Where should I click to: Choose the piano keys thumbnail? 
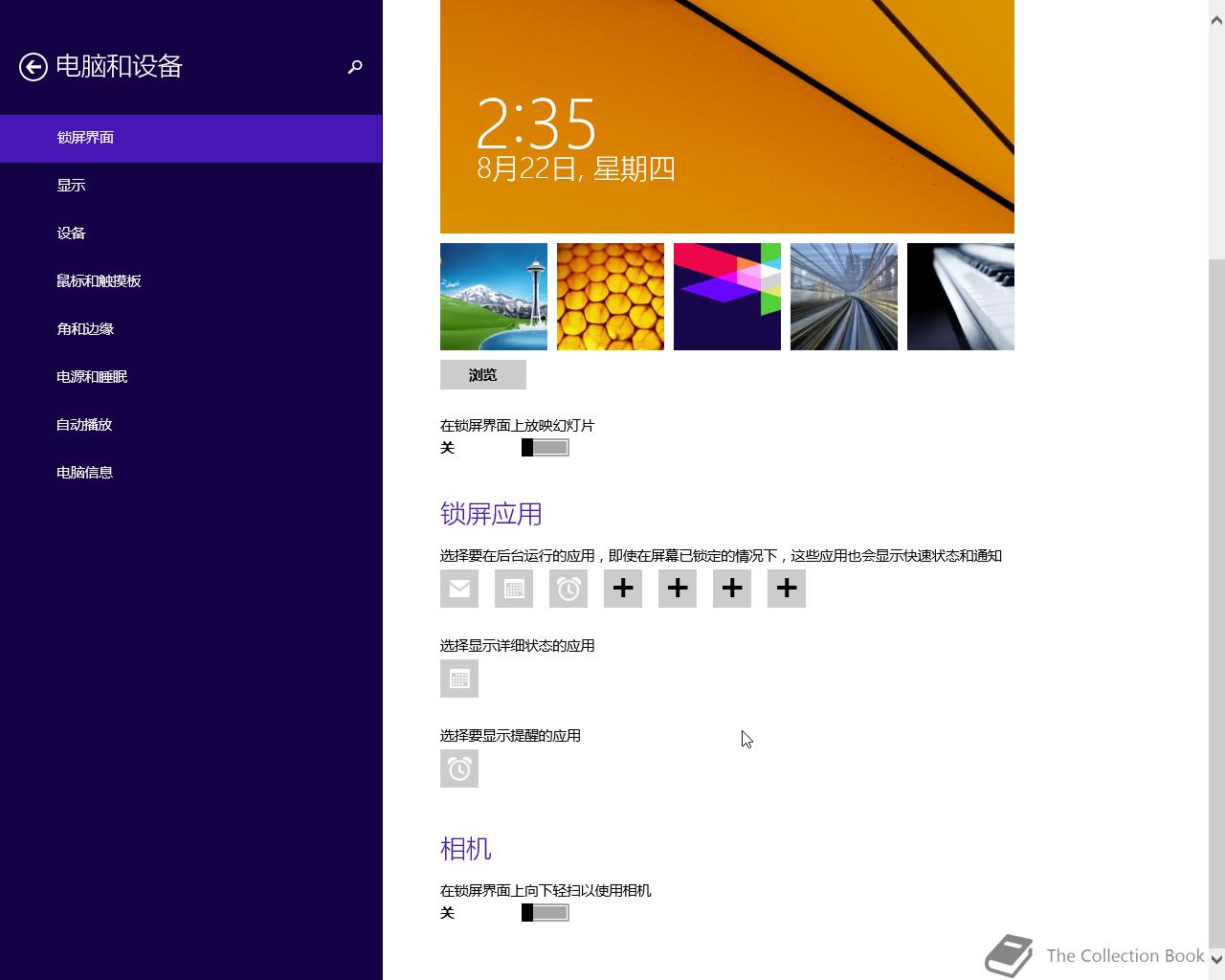(x=961, y=297)
